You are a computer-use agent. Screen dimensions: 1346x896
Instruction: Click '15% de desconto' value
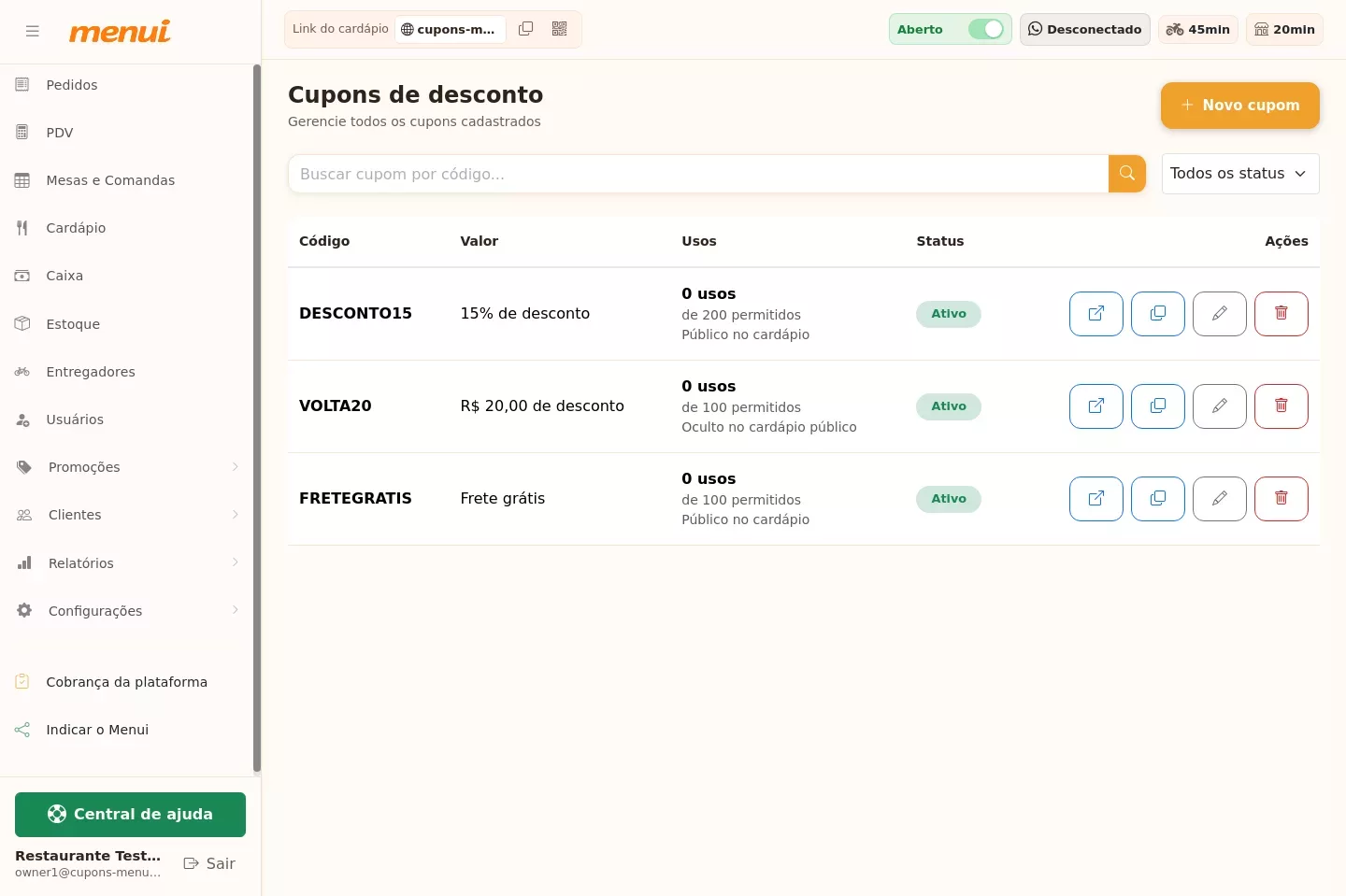coord(525,314)
